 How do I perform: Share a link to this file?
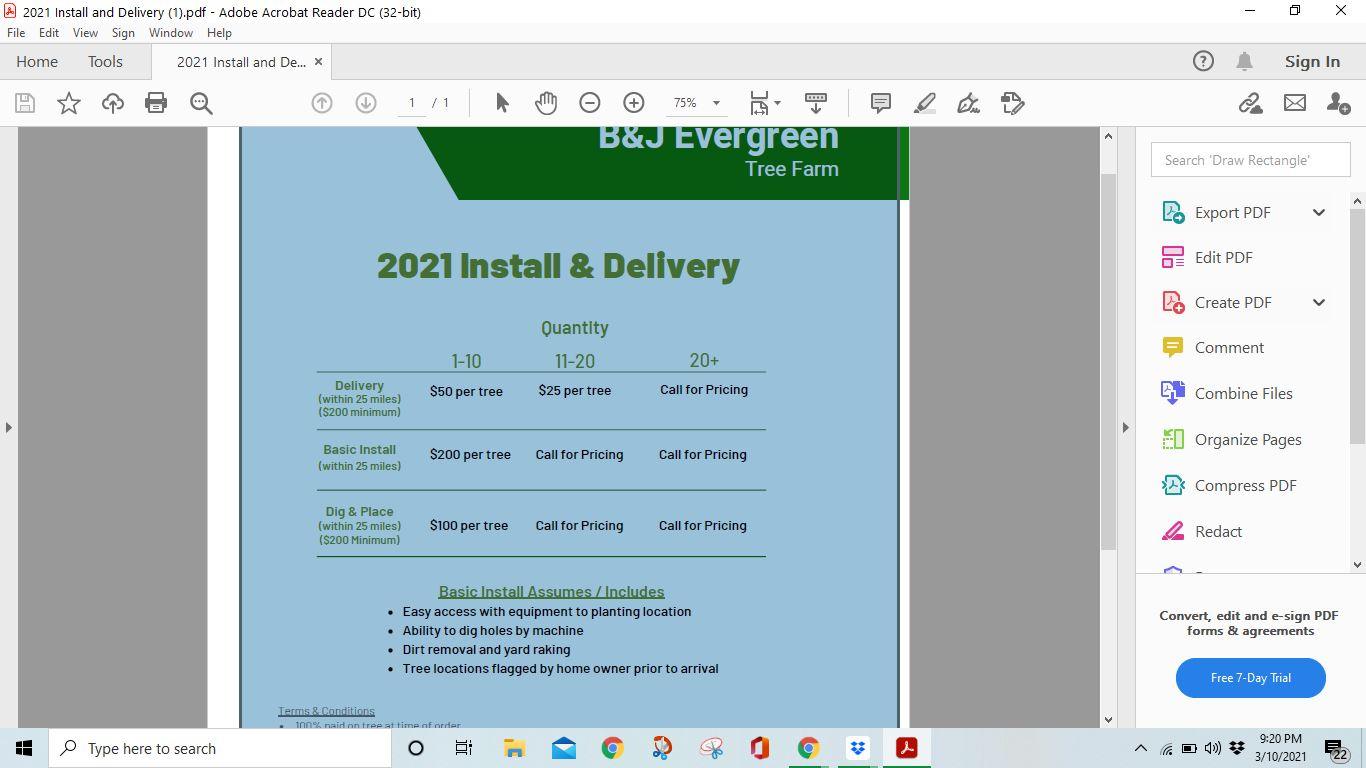point(1250,103)
